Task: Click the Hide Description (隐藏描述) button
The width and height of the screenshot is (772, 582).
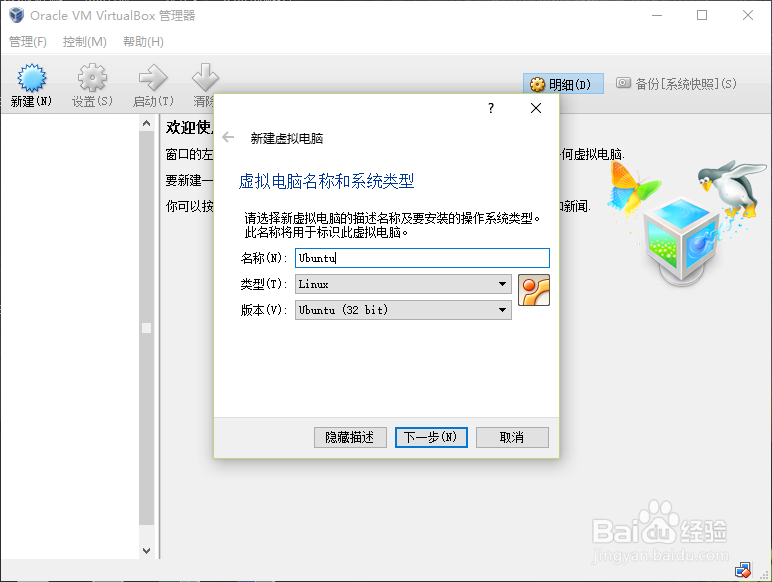Action: [x=350, y=437]
